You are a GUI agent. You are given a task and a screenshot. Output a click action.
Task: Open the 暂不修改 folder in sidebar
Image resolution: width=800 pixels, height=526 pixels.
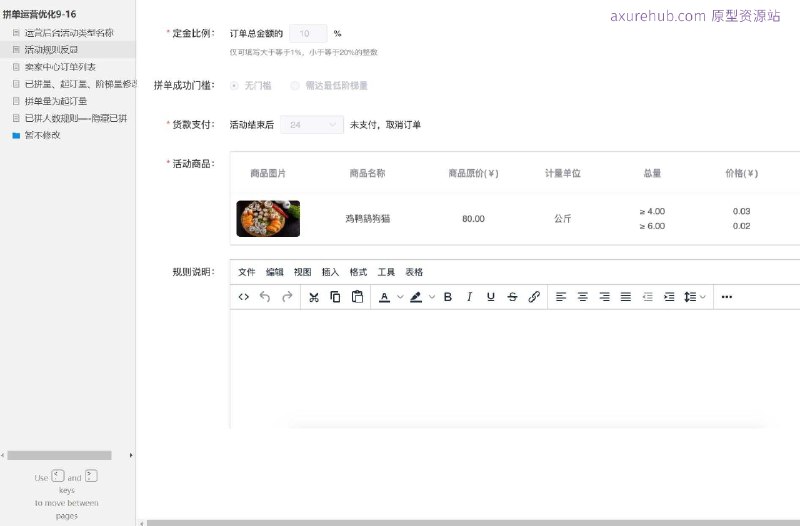tap(43, 135)
